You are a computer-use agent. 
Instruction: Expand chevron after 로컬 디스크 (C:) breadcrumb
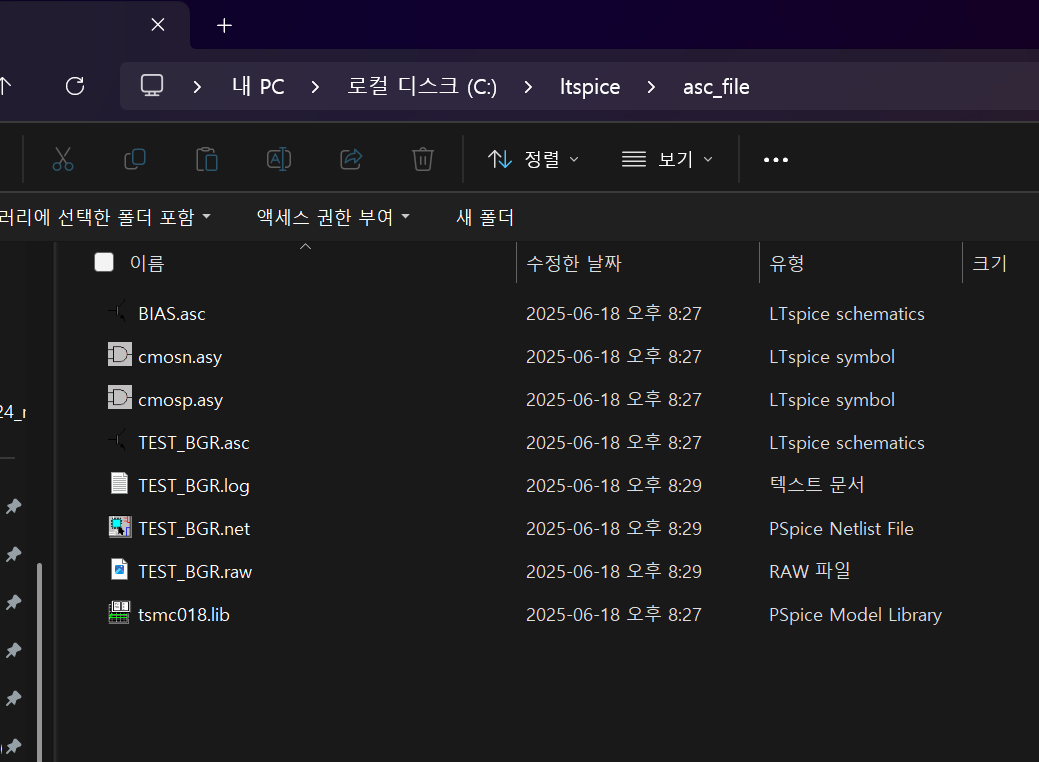pos(528,87)
